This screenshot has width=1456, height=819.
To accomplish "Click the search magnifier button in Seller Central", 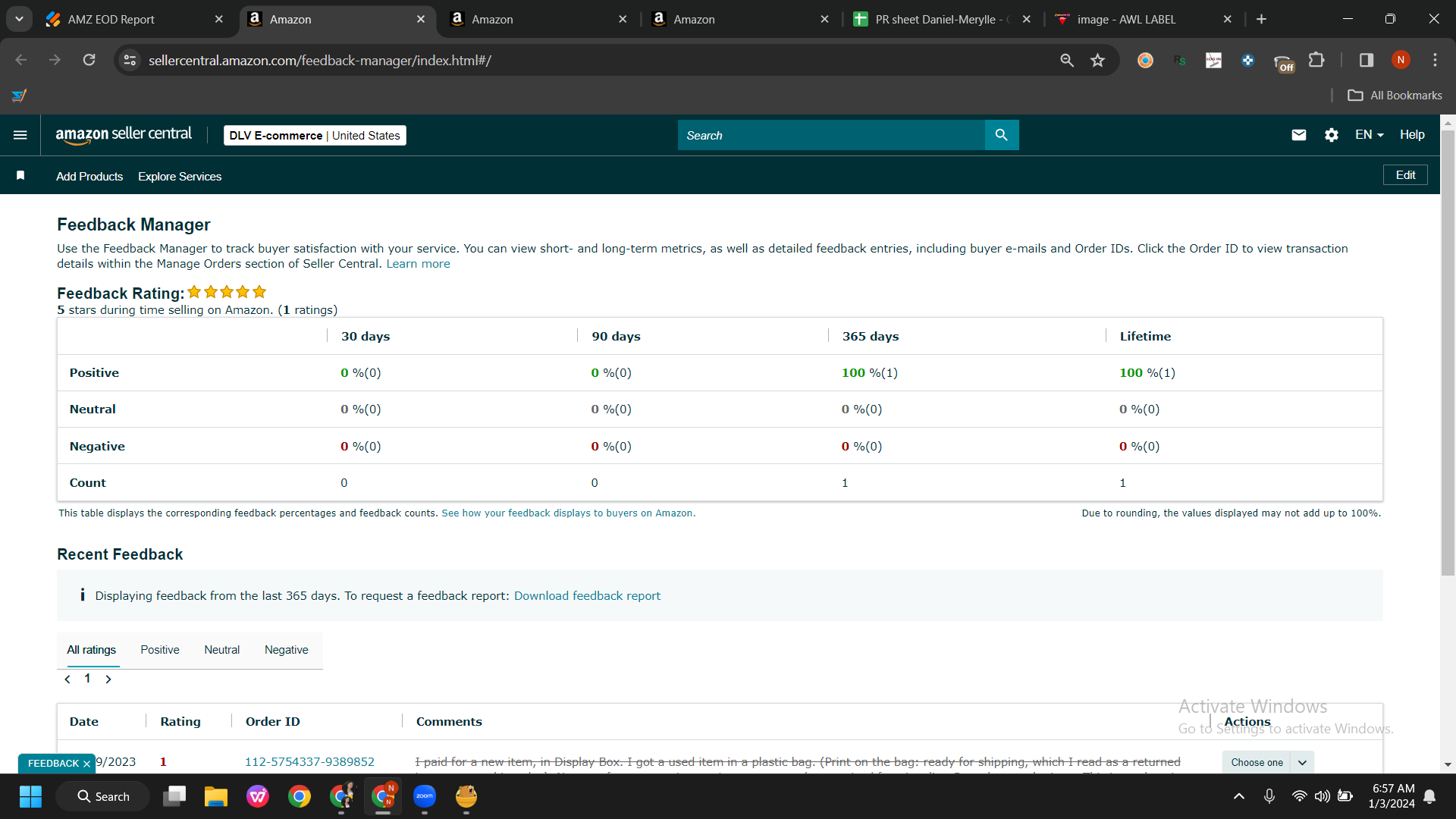I will coord(1002,135).
